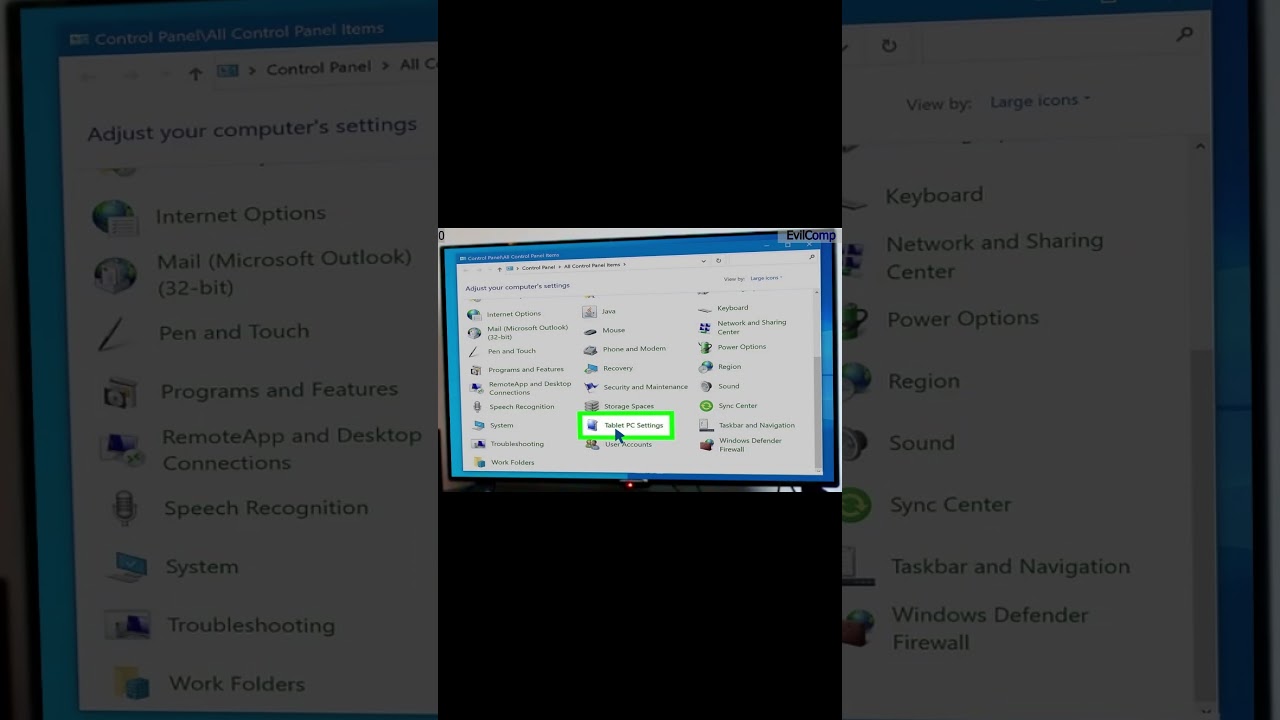The width and height of the screenshot is (1280, 720).
Task: Open Storage Spaces item
Action: pyautogui.click(x=619, y=406)
